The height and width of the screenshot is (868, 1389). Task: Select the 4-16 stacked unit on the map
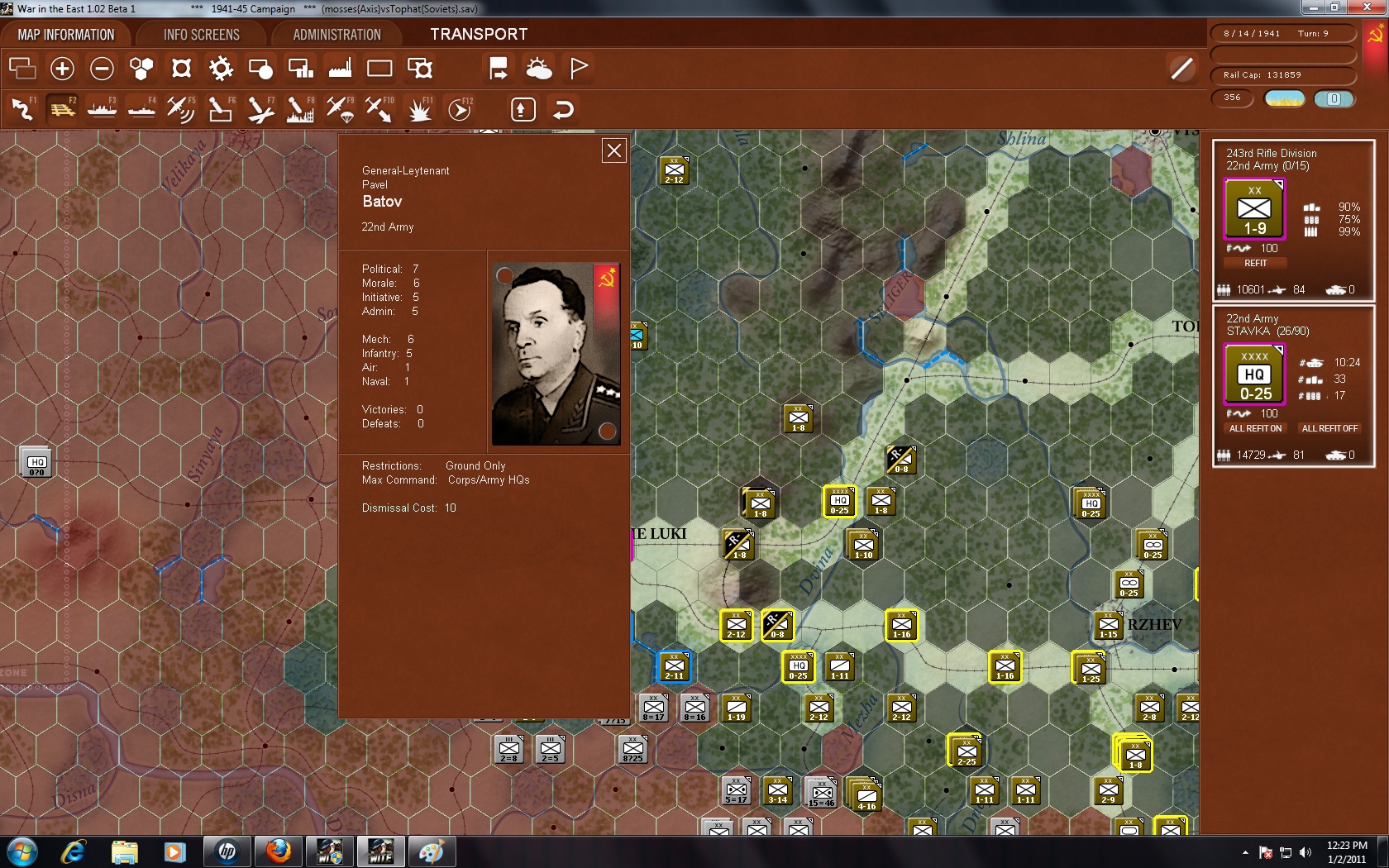tap(866, 794)
